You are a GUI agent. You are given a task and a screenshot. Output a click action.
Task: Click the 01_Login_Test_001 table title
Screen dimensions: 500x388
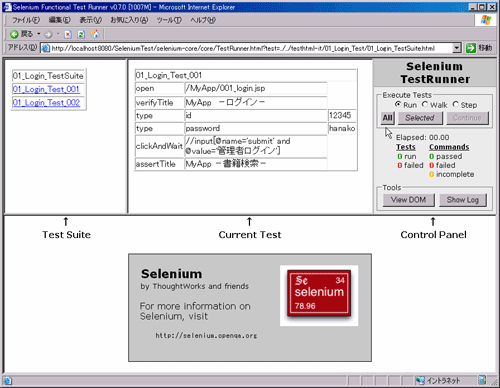pyautogui.click(x=246, y=75)
